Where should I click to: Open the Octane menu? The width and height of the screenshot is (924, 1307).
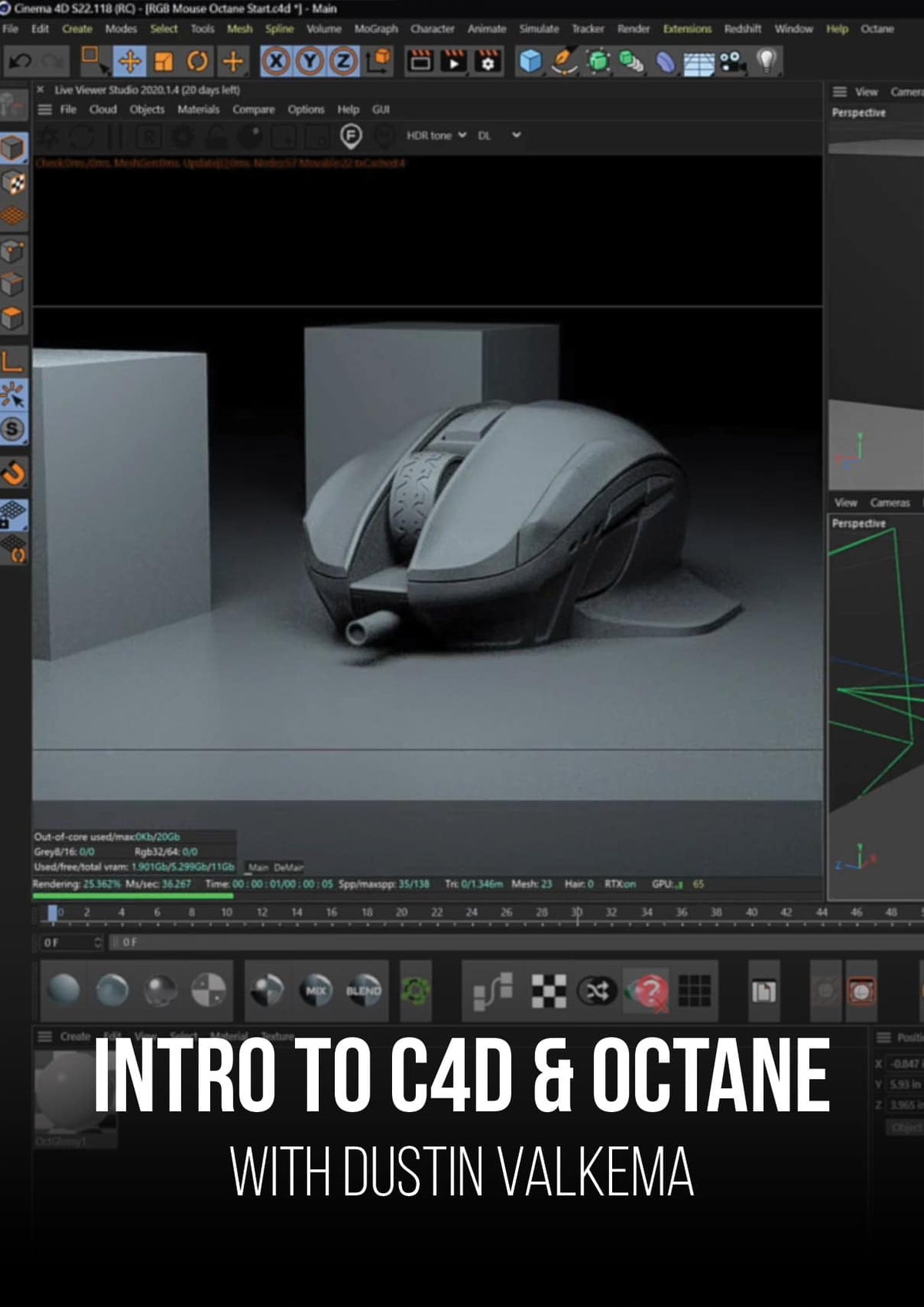tap(877, 28)
